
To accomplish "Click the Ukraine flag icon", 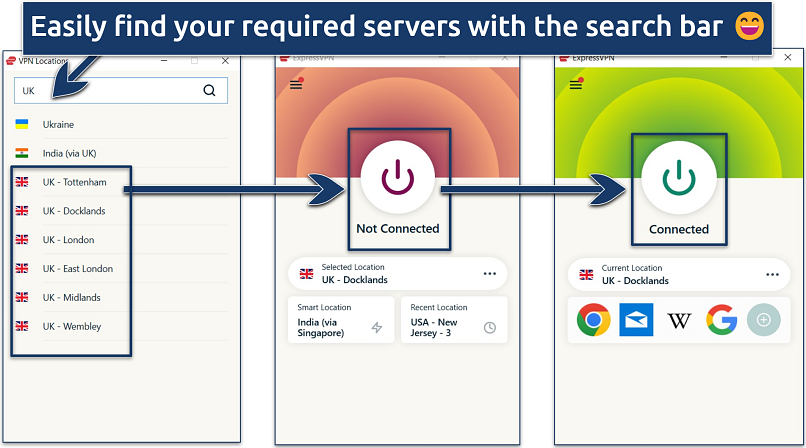I will pyautogui.click(x=22, y=124).
